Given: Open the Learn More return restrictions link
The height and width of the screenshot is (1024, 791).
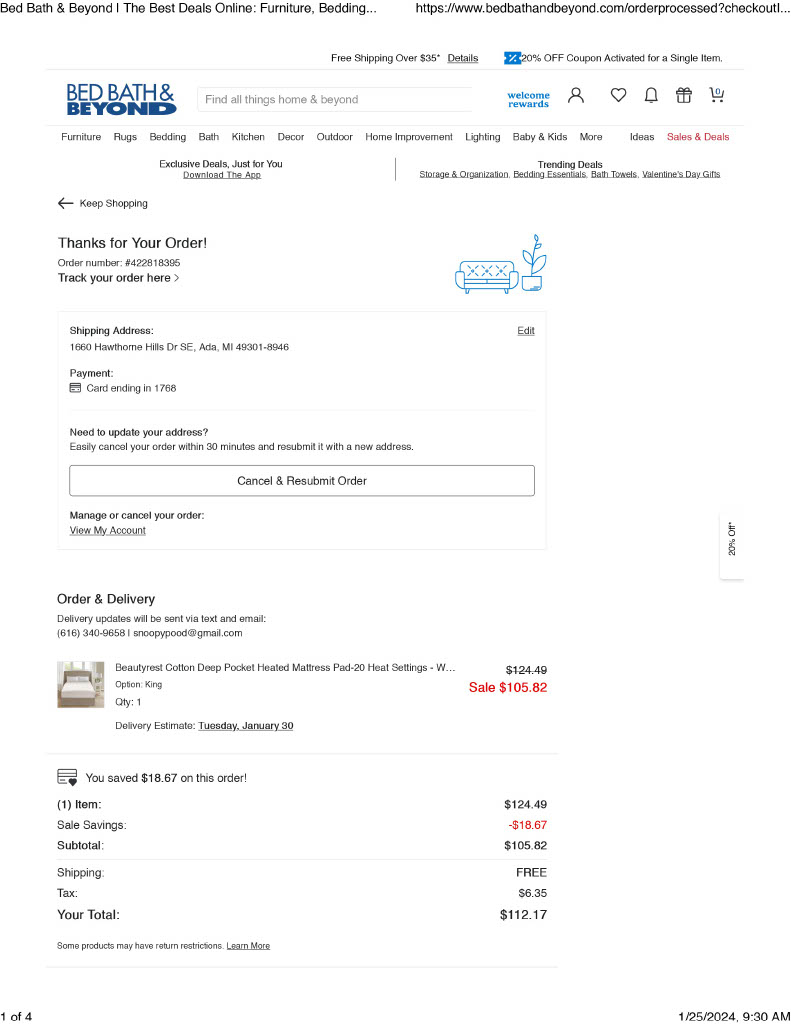Looking at the screenshot, I should click(x=248, y=946).
